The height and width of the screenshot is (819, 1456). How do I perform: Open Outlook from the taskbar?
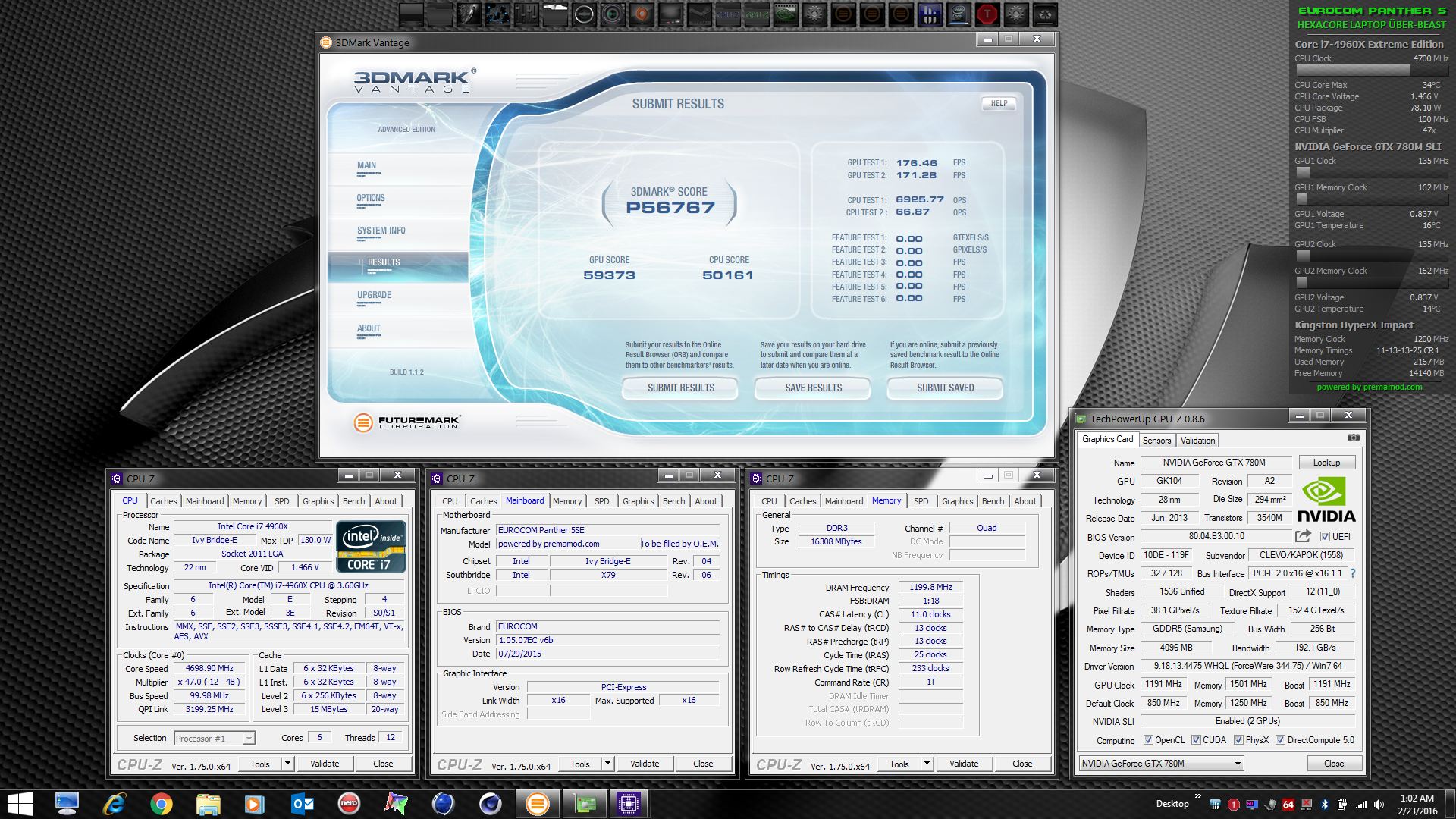click(302, 804)
